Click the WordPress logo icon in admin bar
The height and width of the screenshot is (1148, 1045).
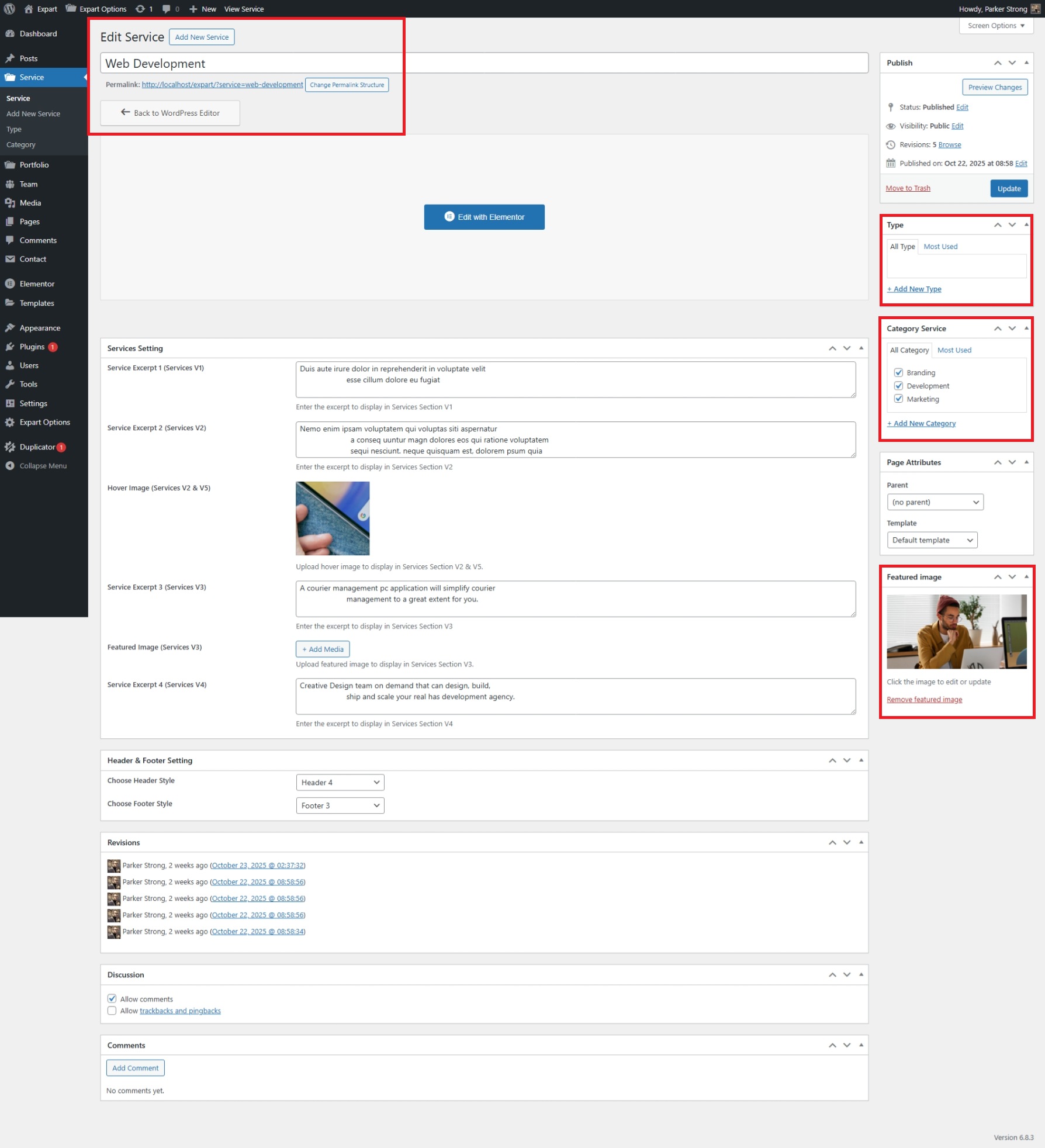tap(10, 9)
